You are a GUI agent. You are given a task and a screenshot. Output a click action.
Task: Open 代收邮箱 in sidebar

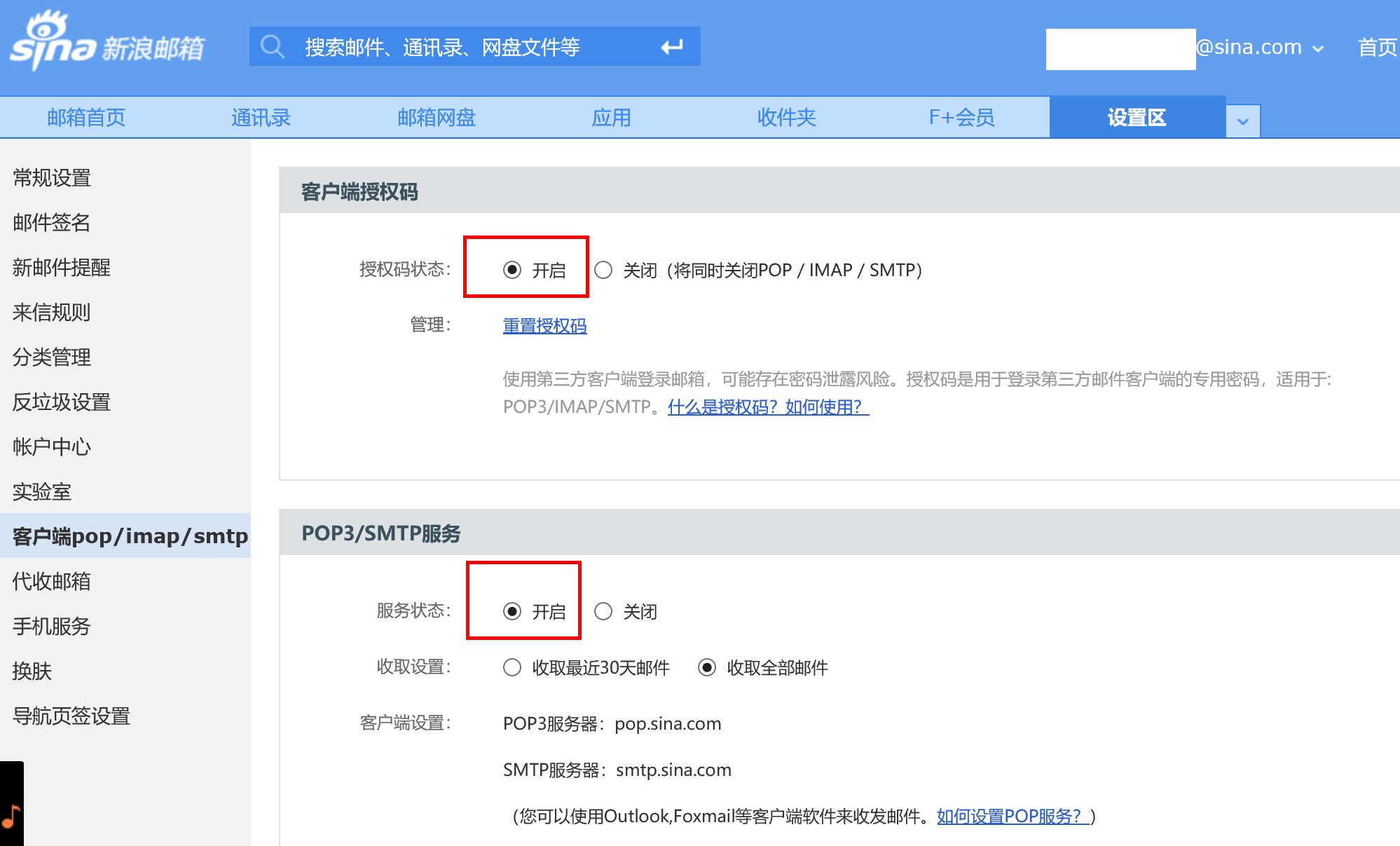(x=52, y=582)
